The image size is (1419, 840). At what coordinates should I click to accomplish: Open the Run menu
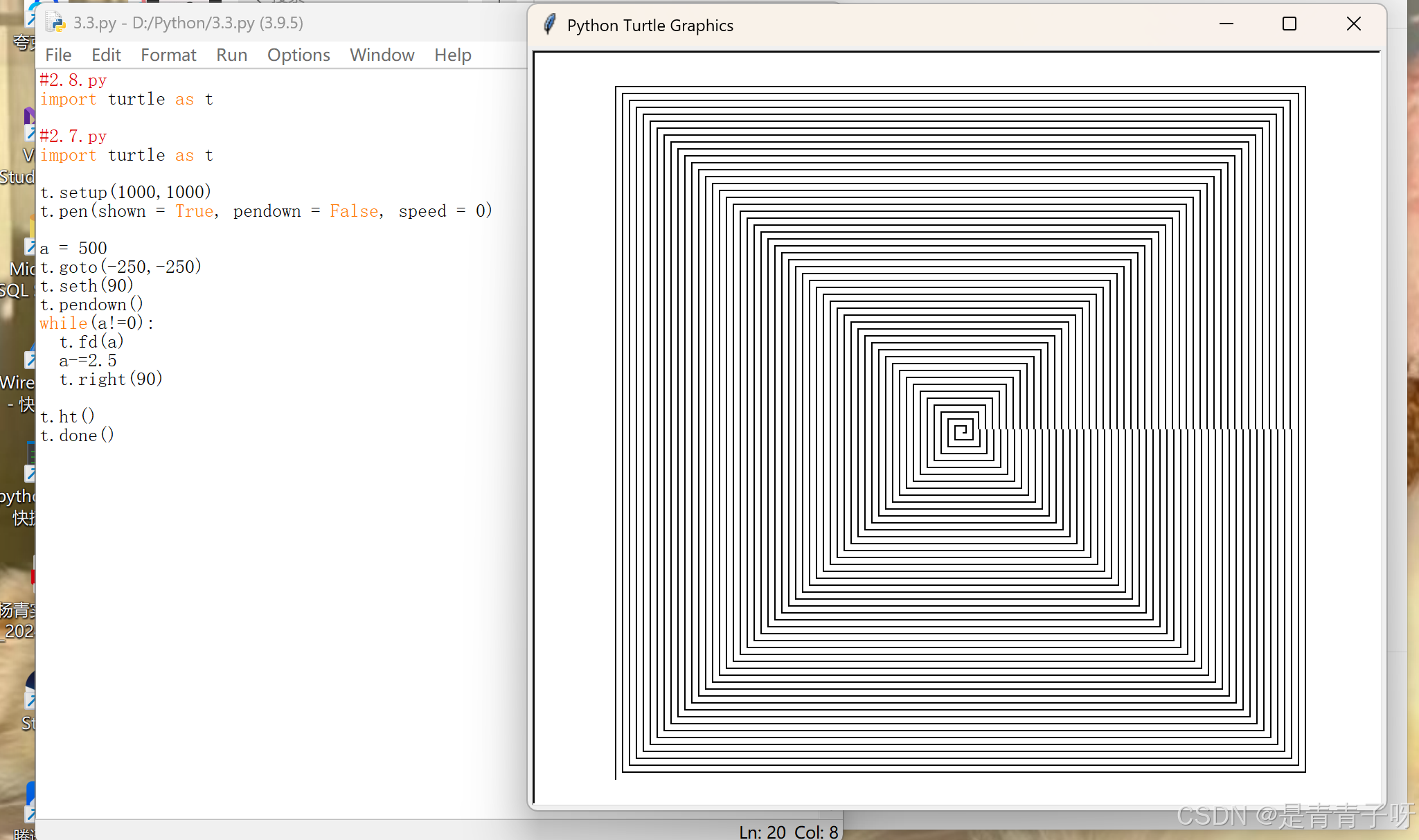231,55
